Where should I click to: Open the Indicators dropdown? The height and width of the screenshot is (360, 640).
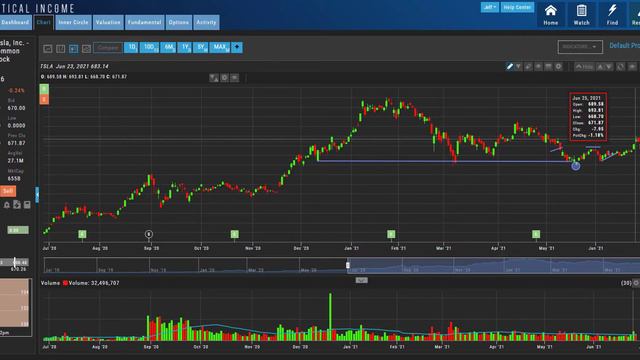pyautogui.click(x=580, y=47)
